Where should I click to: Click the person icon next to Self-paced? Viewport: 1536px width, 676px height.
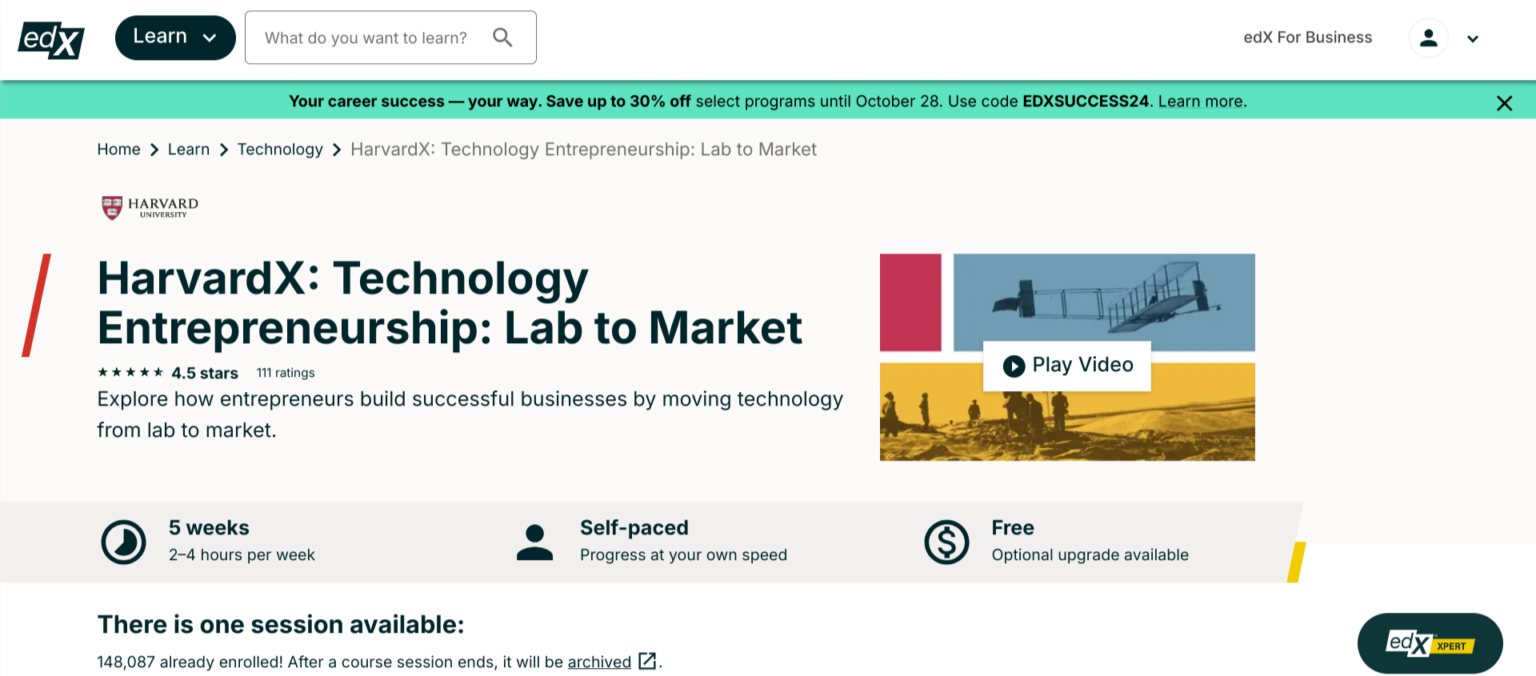535,541
